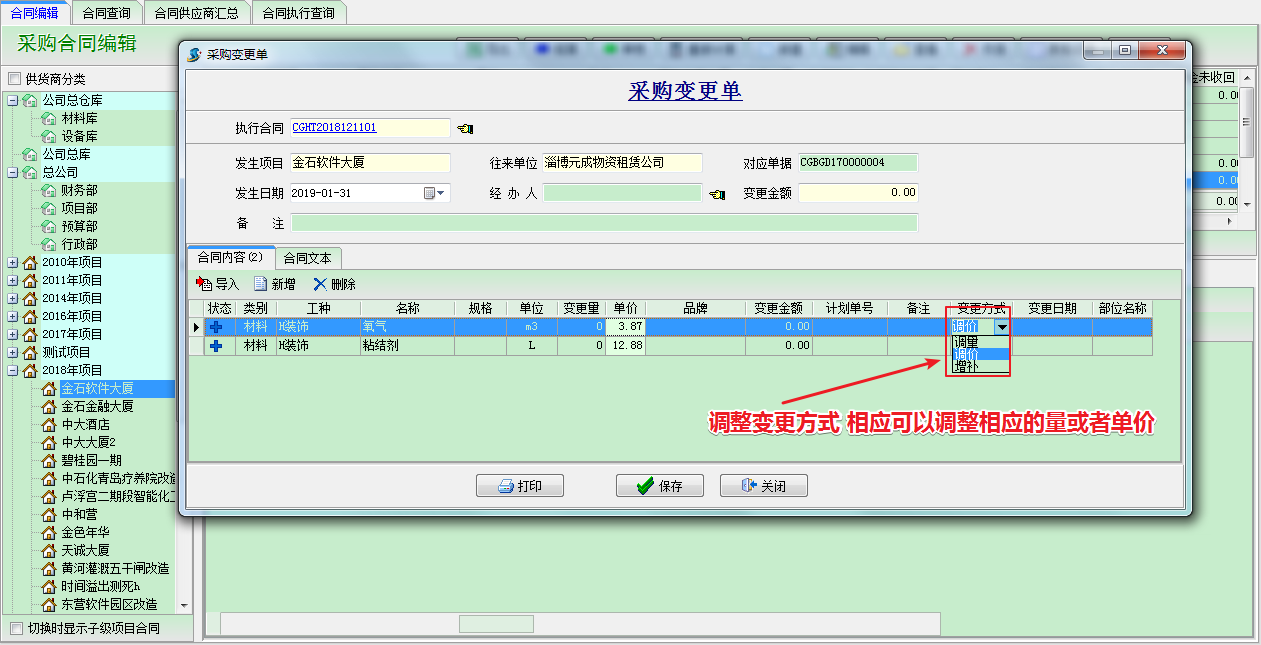
Task: Click the 计划单号 column header
Action: [849, 309]
